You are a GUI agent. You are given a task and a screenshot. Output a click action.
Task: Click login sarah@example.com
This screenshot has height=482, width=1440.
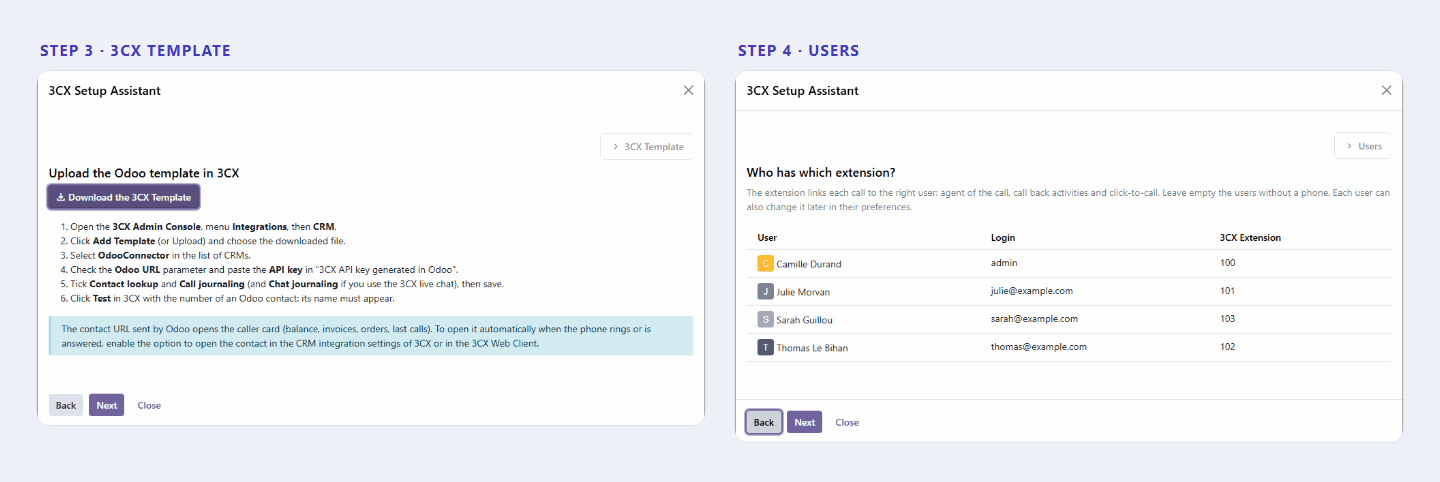click(x=1034, y=319)
